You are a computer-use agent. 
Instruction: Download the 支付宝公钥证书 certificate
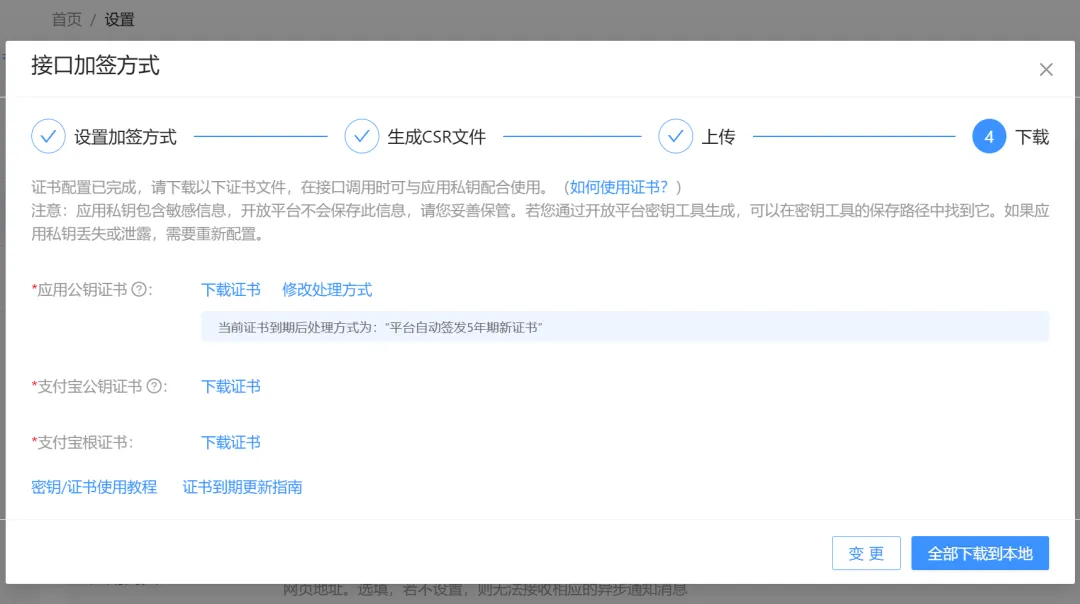[x=231, y=386]
